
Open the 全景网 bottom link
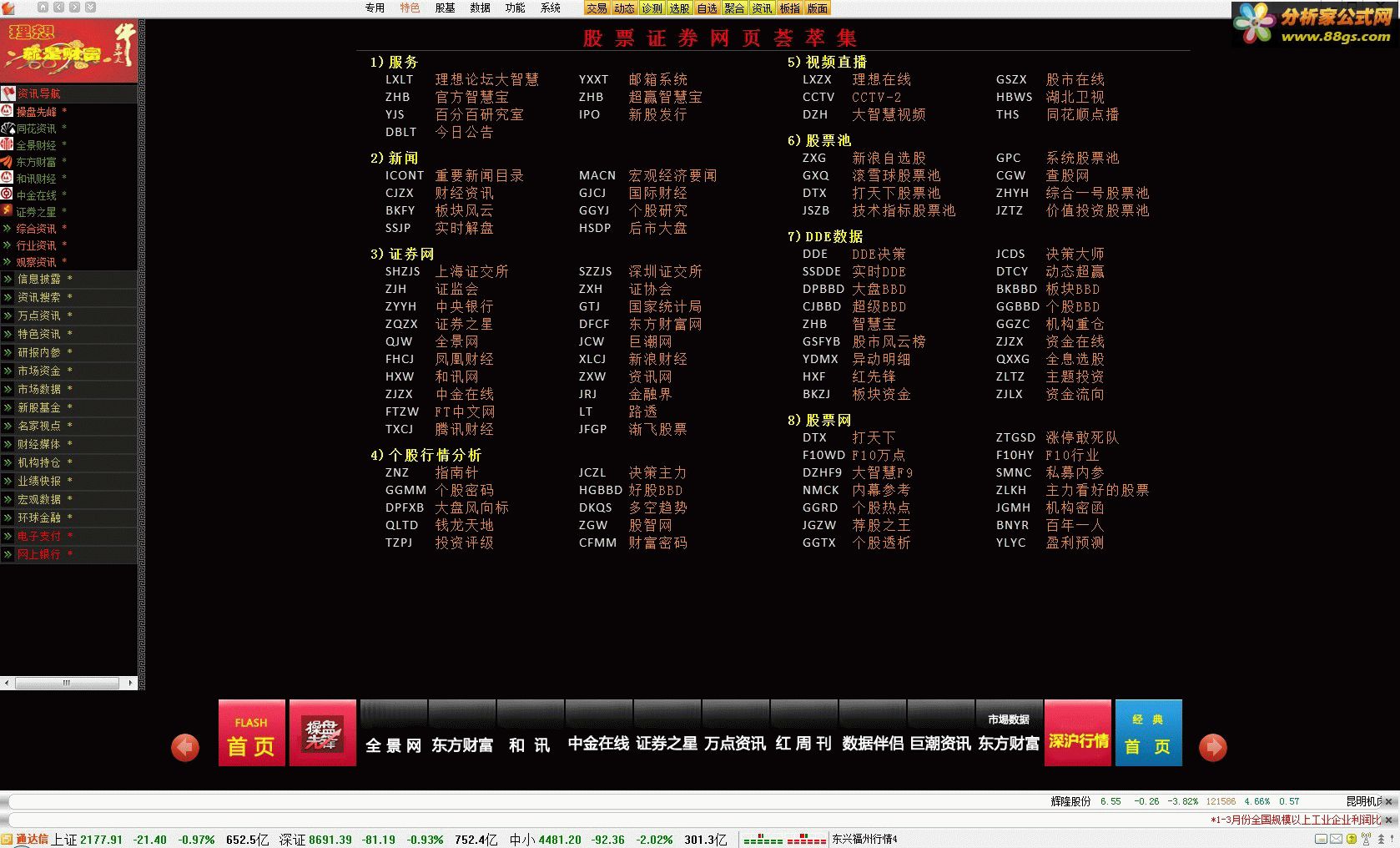pyautogui.click(x=393, y=745)
